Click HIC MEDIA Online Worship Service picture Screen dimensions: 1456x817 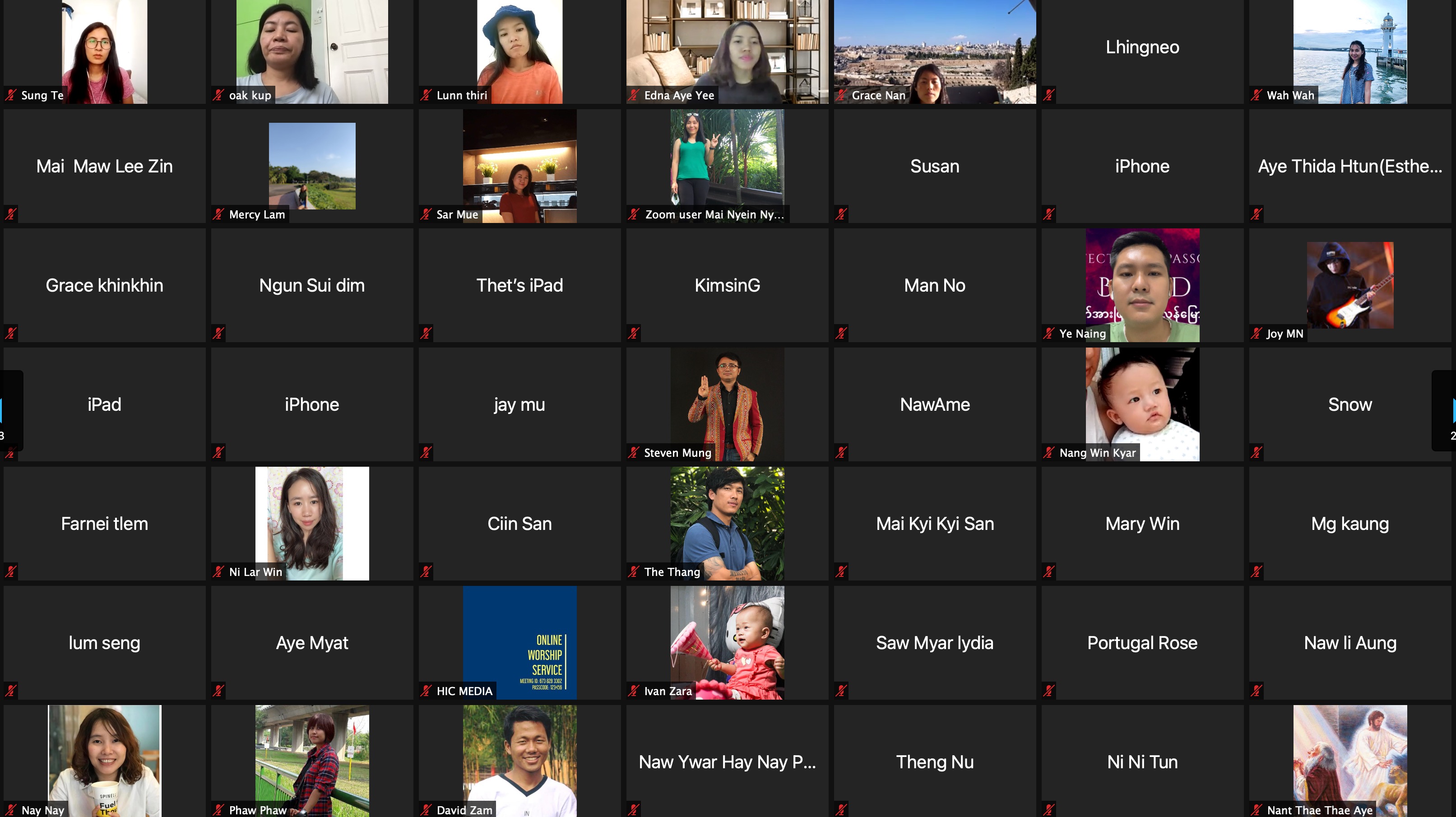click(519, 642)
